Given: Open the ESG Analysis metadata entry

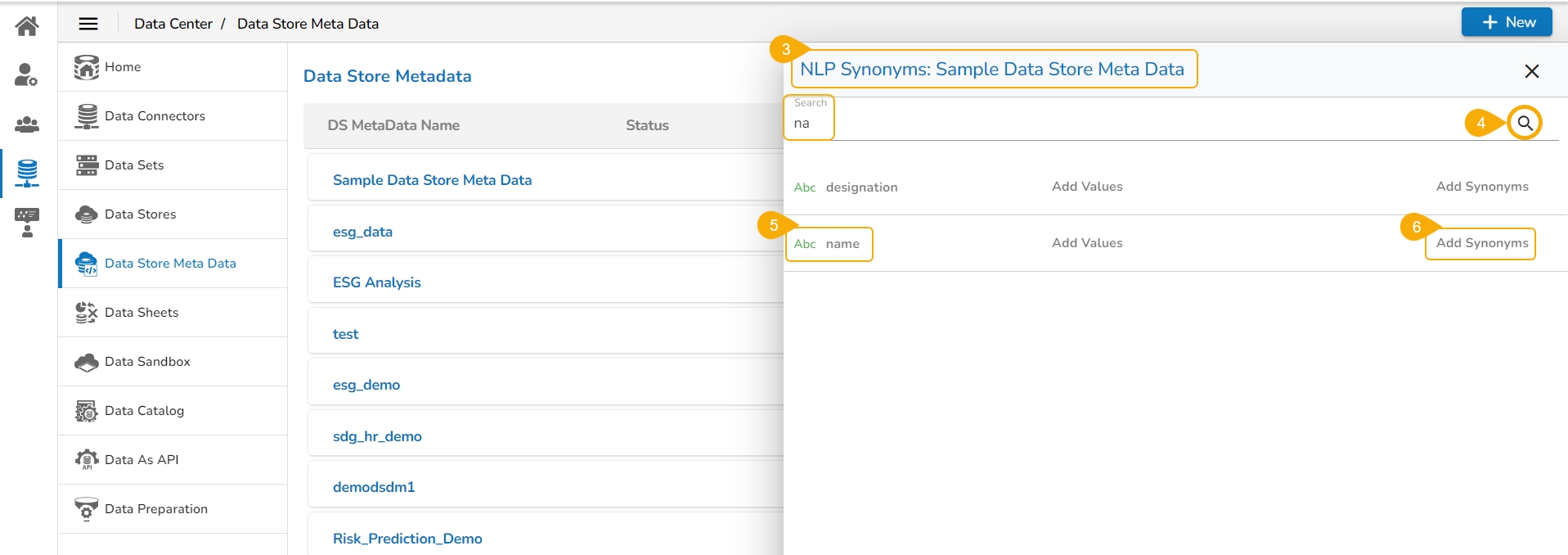Looking at the screenshot, I should click(x=376, y=282).
